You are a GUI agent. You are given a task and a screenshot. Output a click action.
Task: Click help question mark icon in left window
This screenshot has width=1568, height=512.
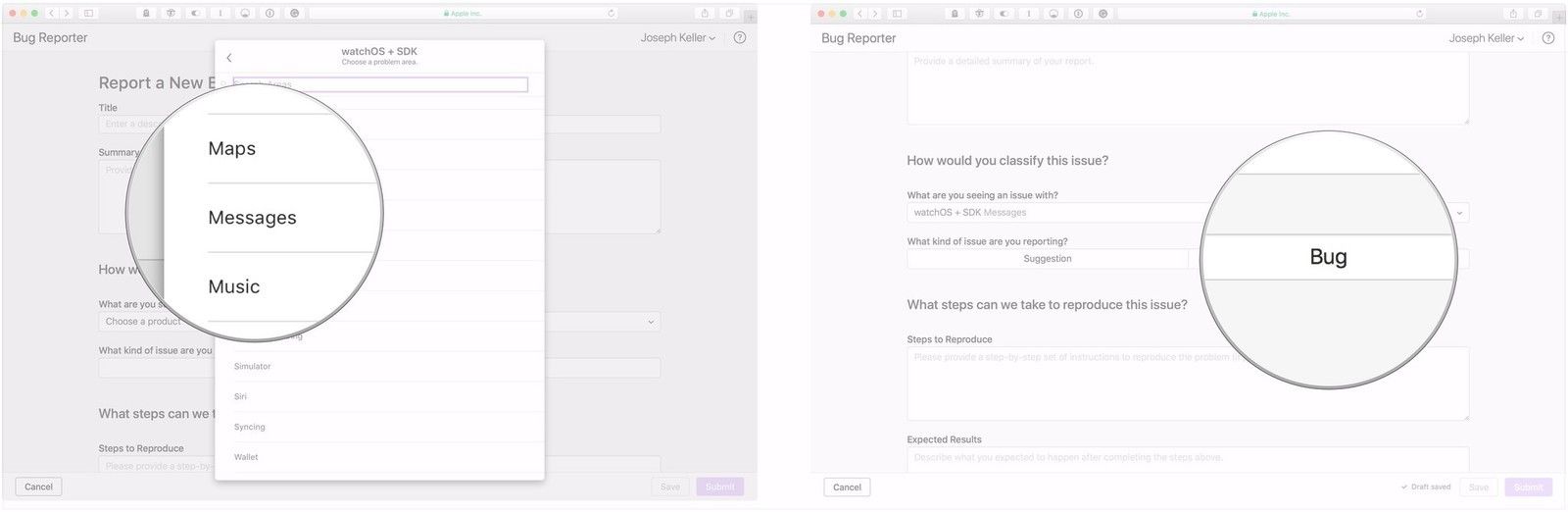click(x=740, y=38)
